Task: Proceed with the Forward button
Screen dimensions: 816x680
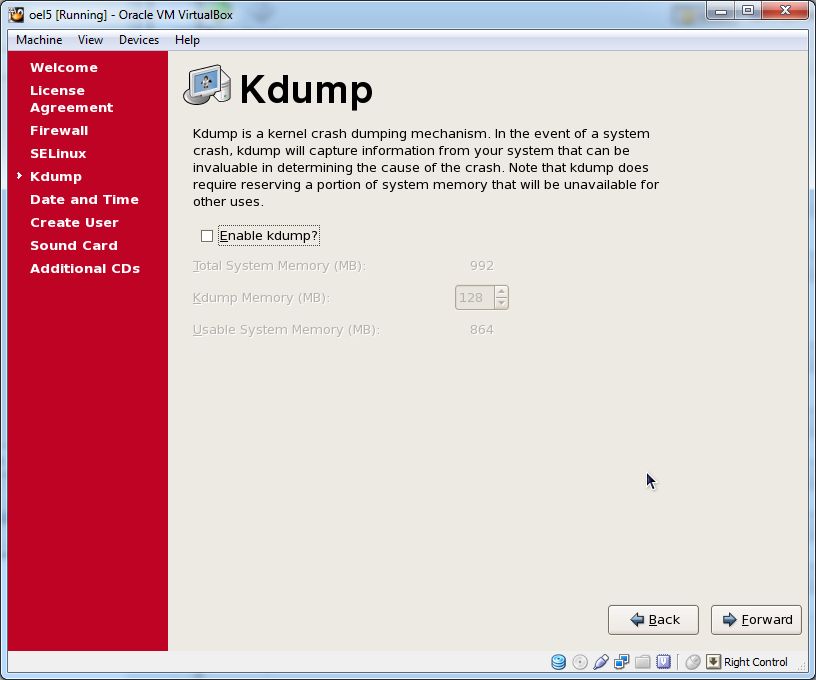Action: pyautogui.click(x=756, y=620)
